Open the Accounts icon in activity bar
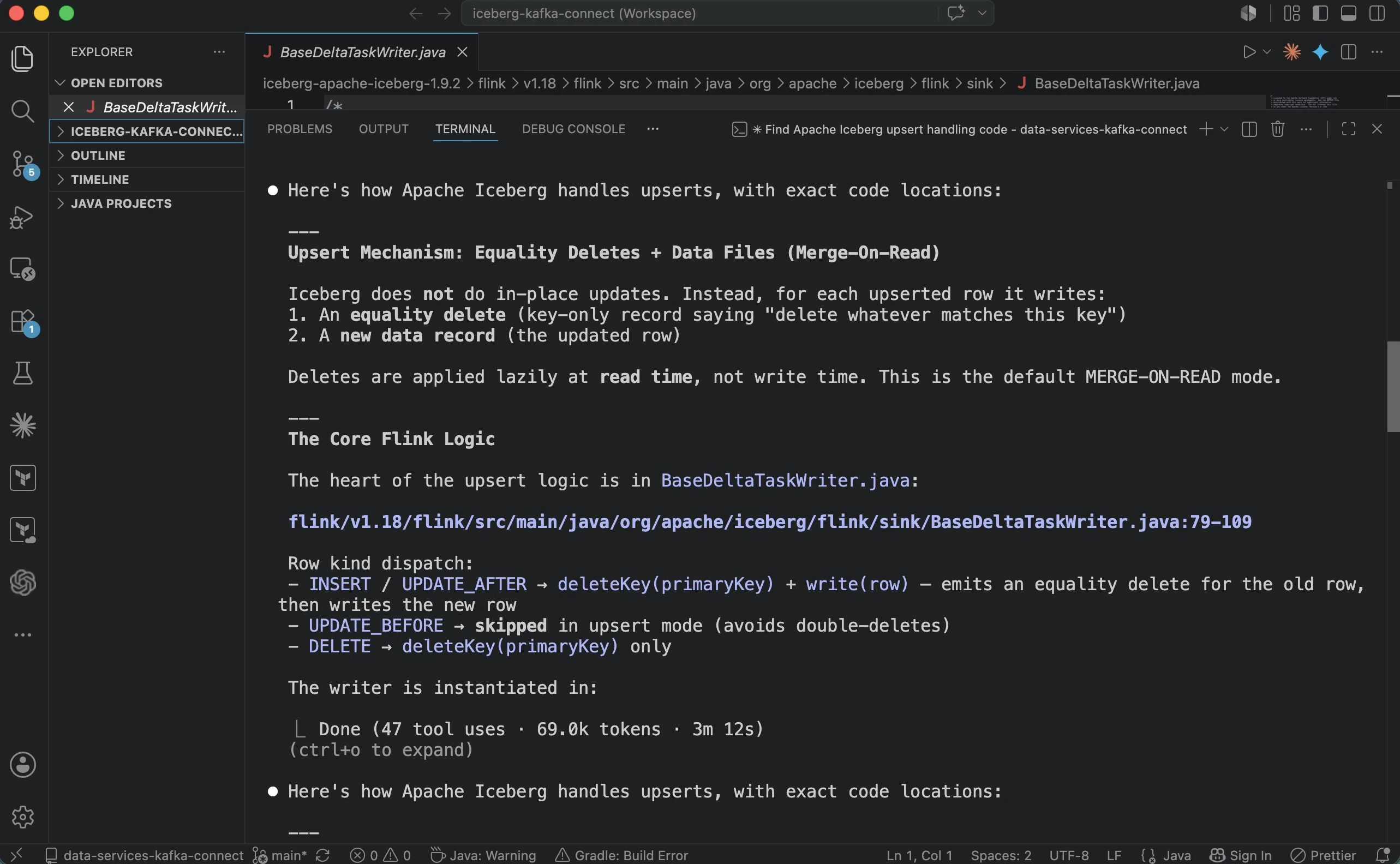This screenshot has height=864, width=1400. tap(23, 765)
